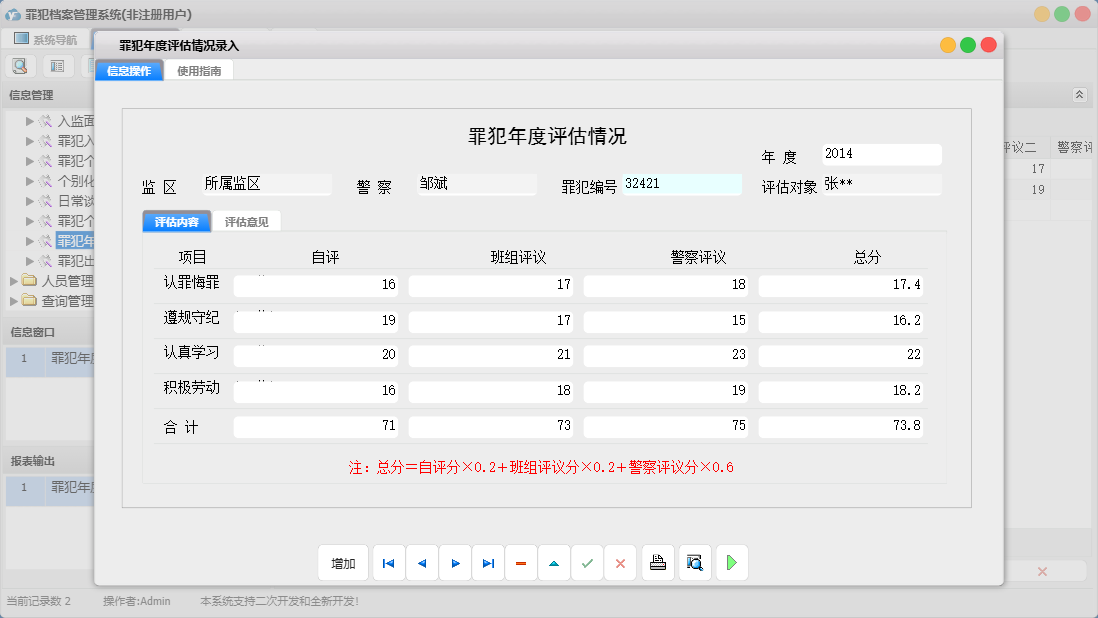
Task: Cancel edits with the red X icon
Action: point(620,563)
